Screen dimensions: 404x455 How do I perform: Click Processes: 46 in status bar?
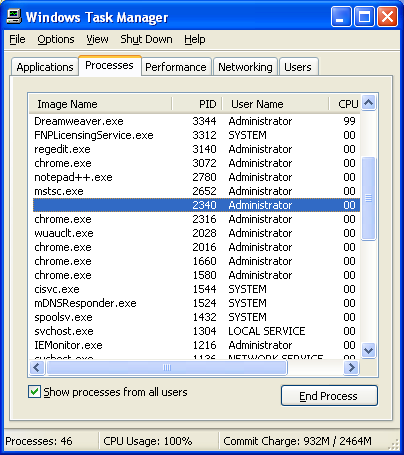[39, 441]
